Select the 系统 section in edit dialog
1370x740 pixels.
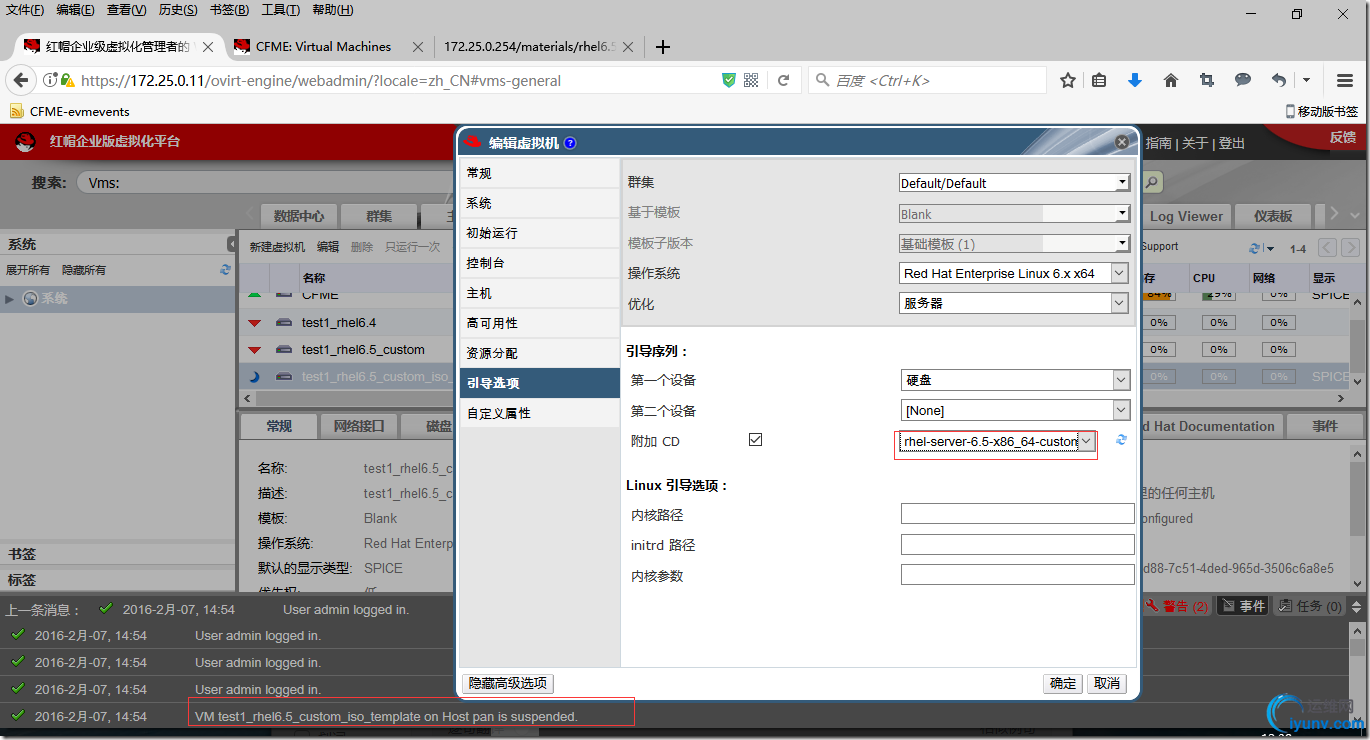coord(540,203)
